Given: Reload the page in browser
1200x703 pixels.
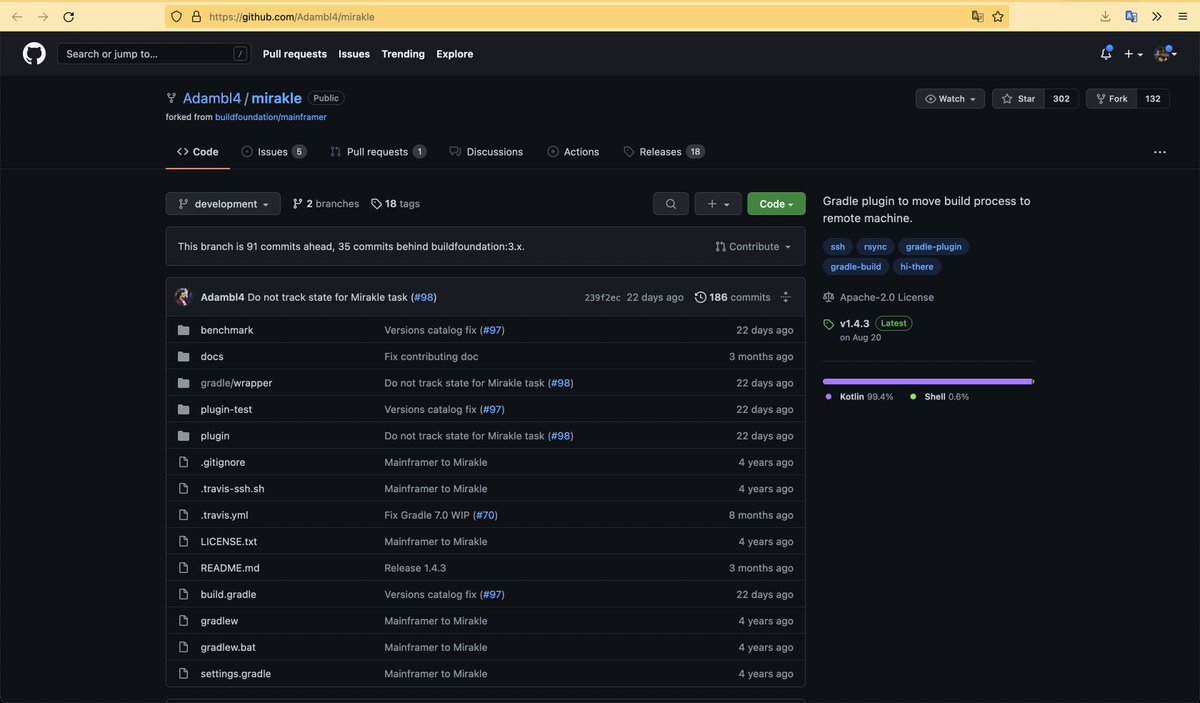Looking at the screenshot, I should pos(68,17).
